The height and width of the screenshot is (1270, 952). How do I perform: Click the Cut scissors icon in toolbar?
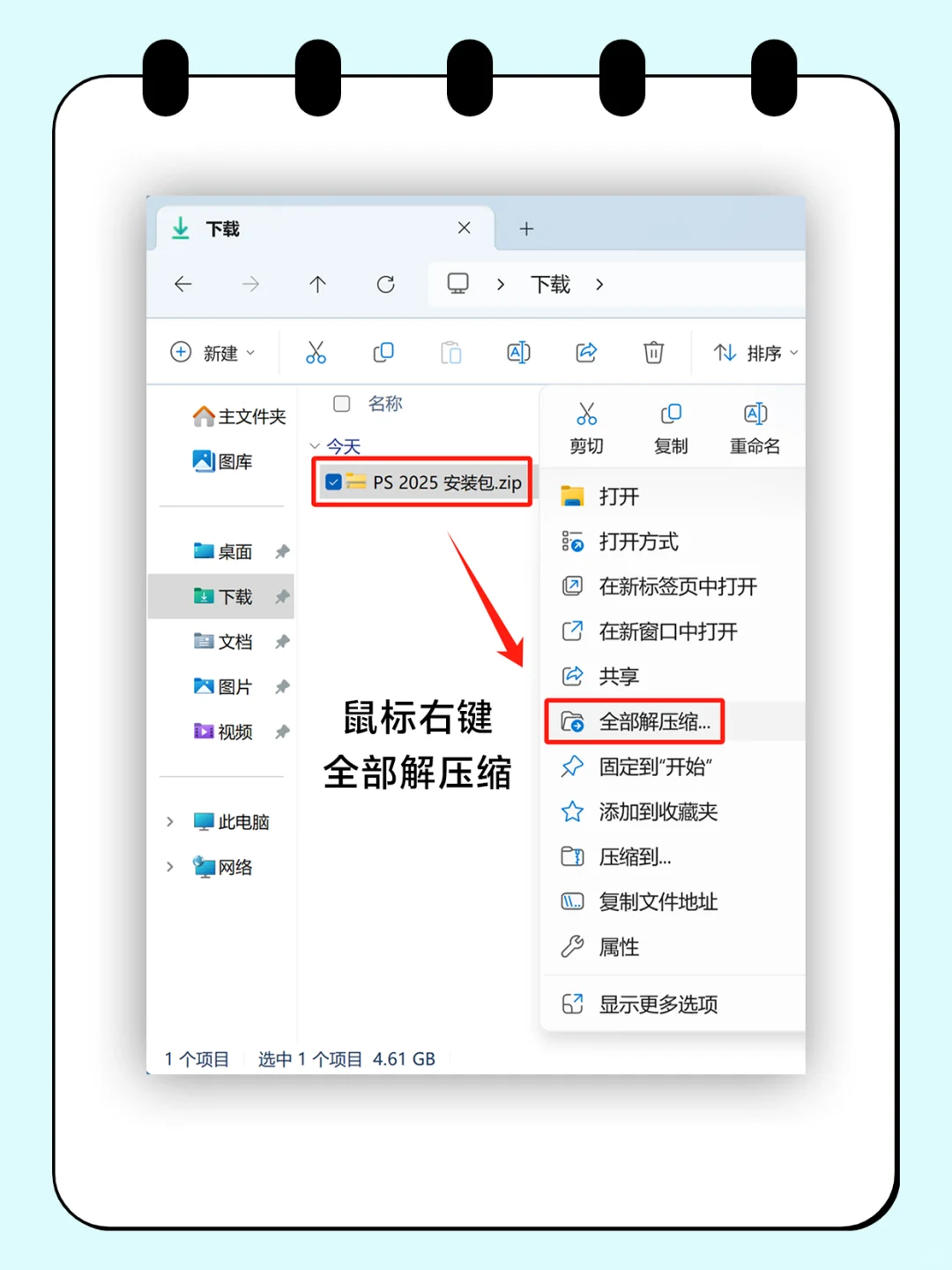[316, 353]
